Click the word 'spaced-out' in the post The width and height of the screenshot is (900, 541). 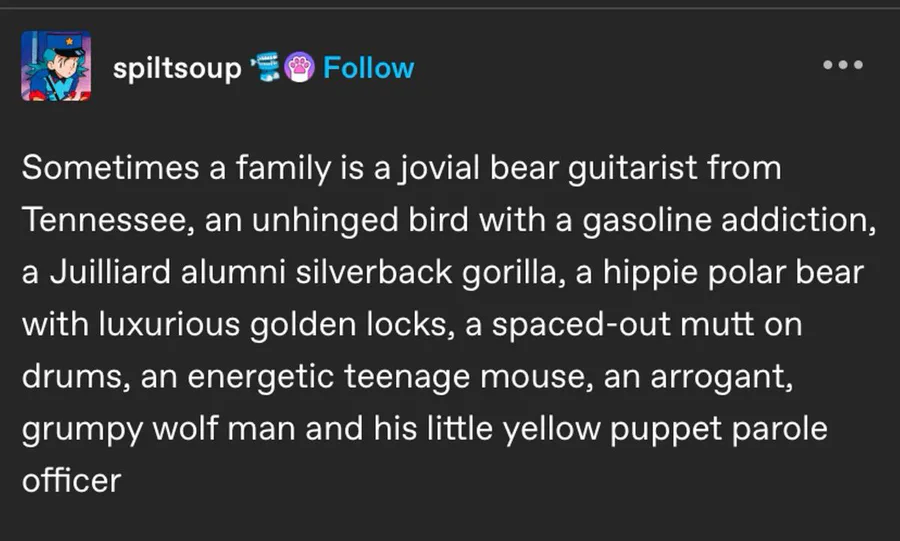581,325
